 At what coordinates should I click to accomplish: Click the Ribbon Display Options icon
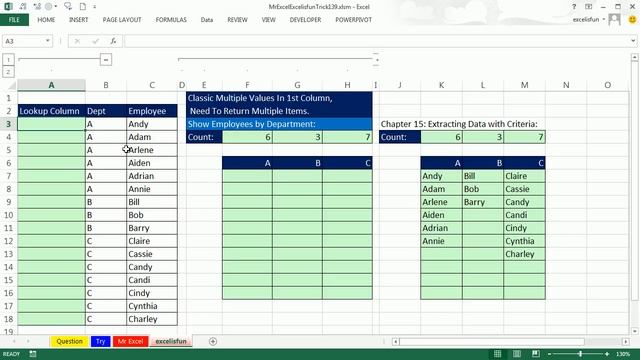pos(589,7)
